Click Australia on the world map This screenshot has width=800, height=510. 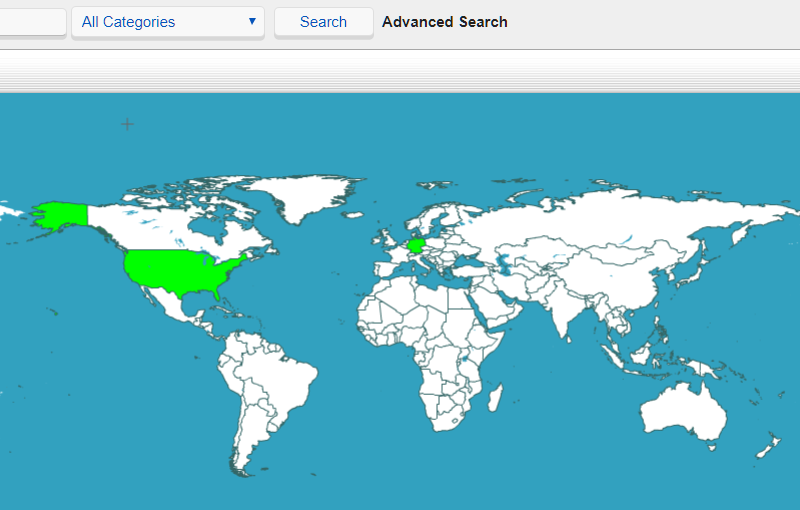click(684, 413)
